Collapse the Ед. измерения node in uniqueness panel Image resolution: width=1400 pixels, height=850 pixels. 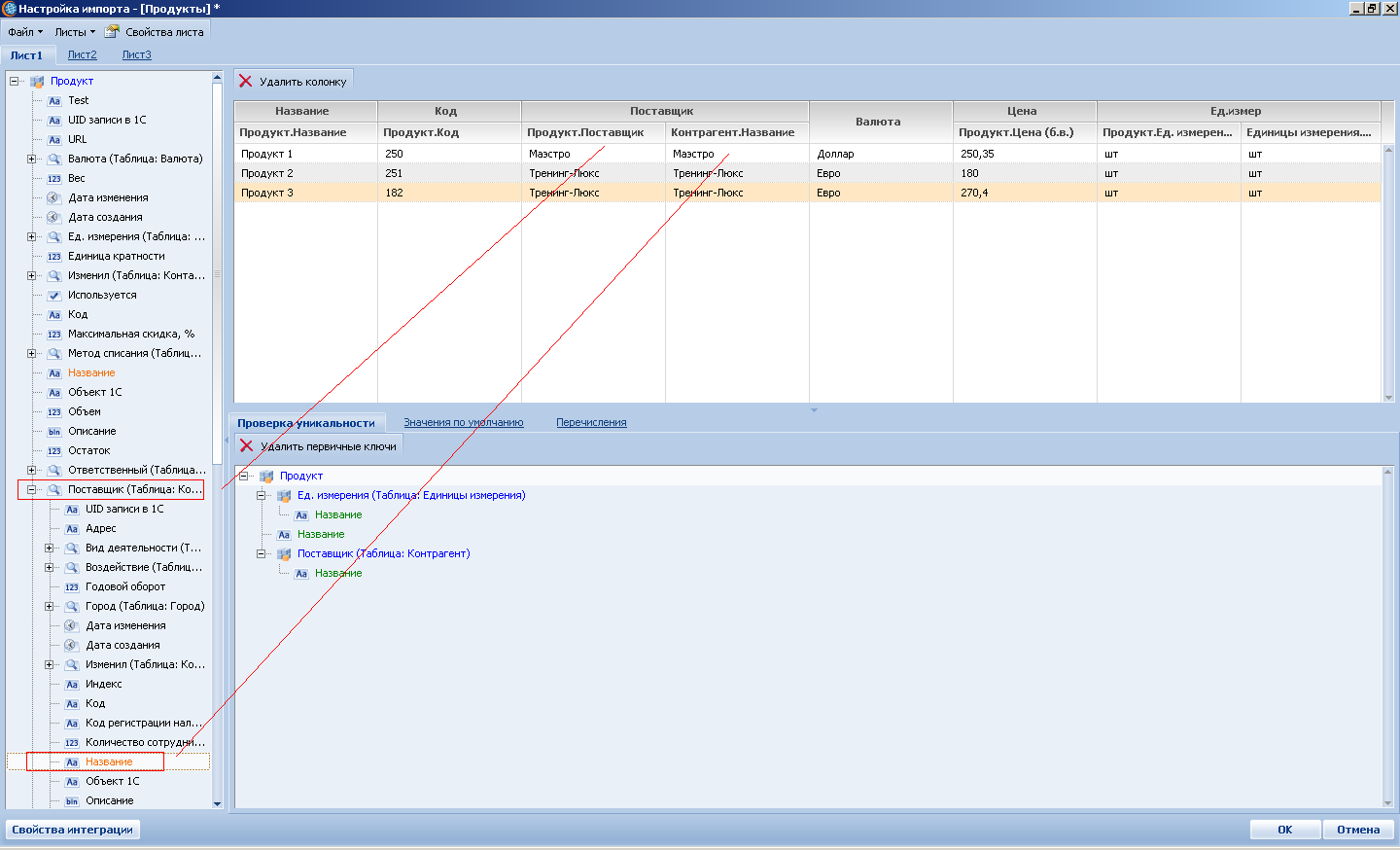click(261, 495)
